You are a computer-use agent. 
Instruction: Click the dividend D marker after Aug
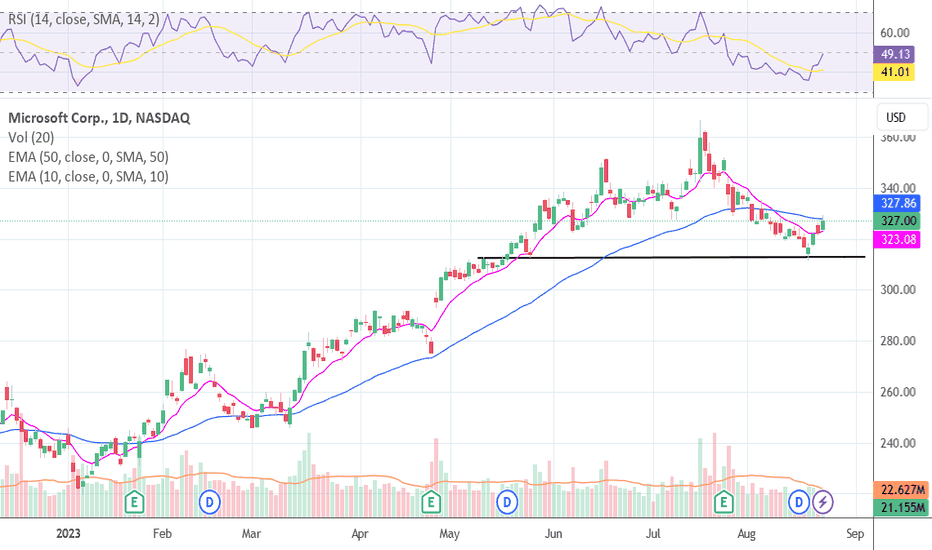tap(799, 502)
